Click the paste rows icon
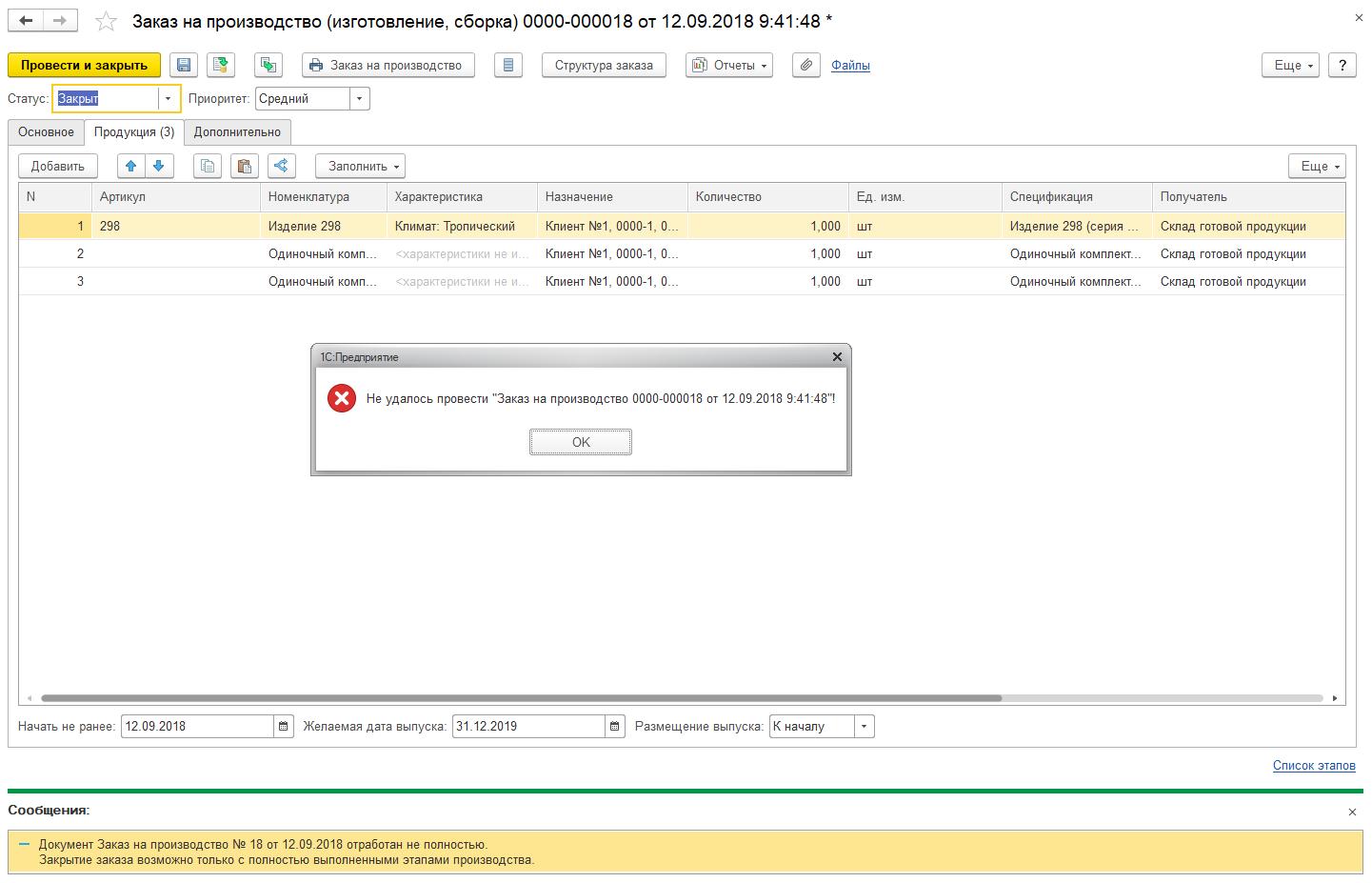The height and width of the screenshot is (883, 1372). pos(245,166)
